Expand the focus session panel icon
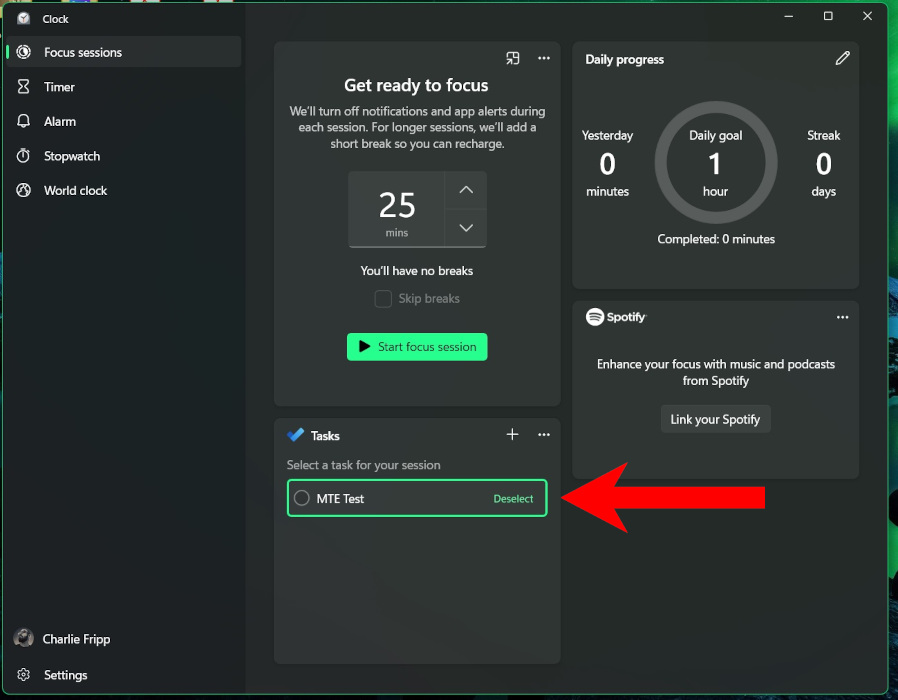Screen dimensions: 898x700 [x=513, y=58]
